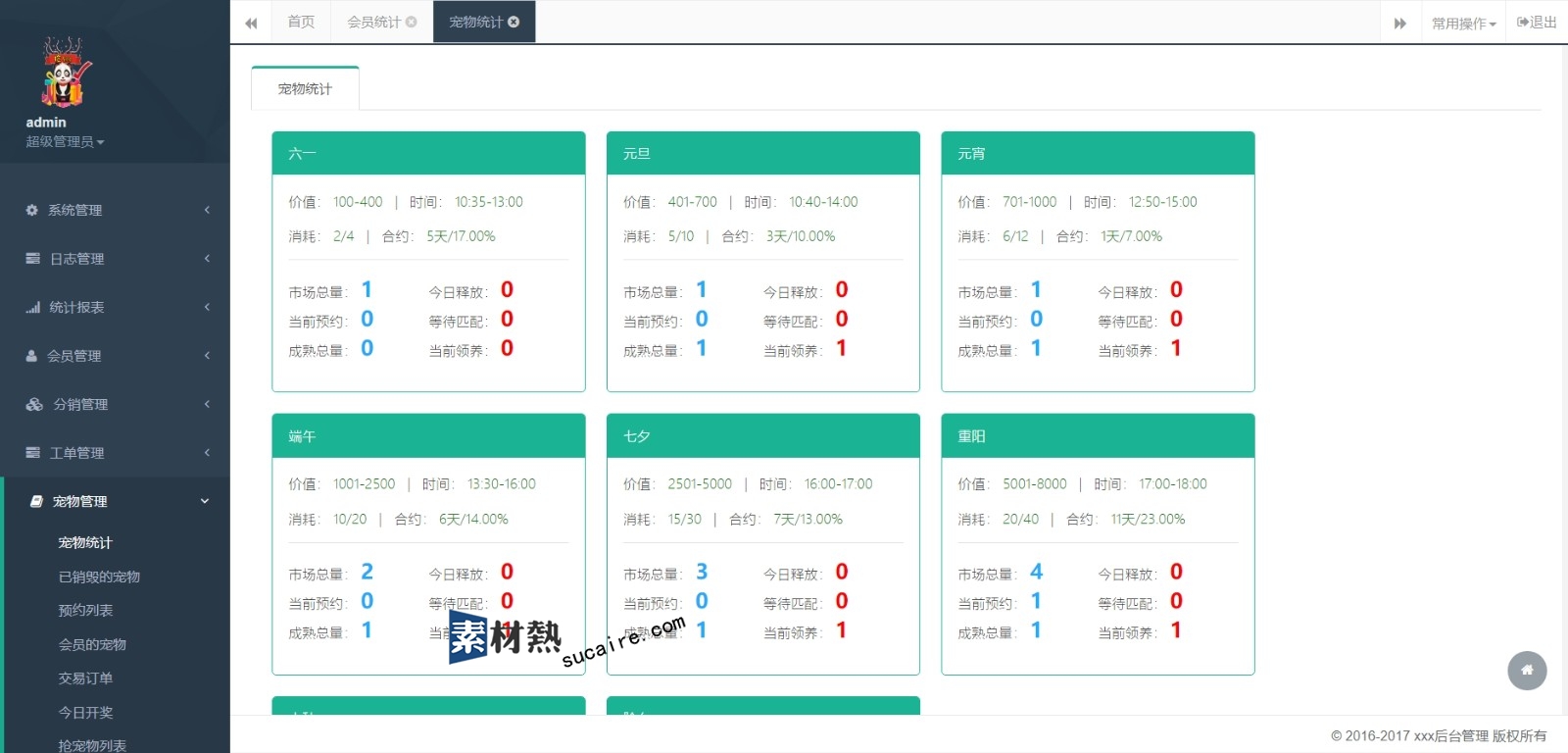
Task: Open 分销管理 in the sidebar
Action: [115, 404]
